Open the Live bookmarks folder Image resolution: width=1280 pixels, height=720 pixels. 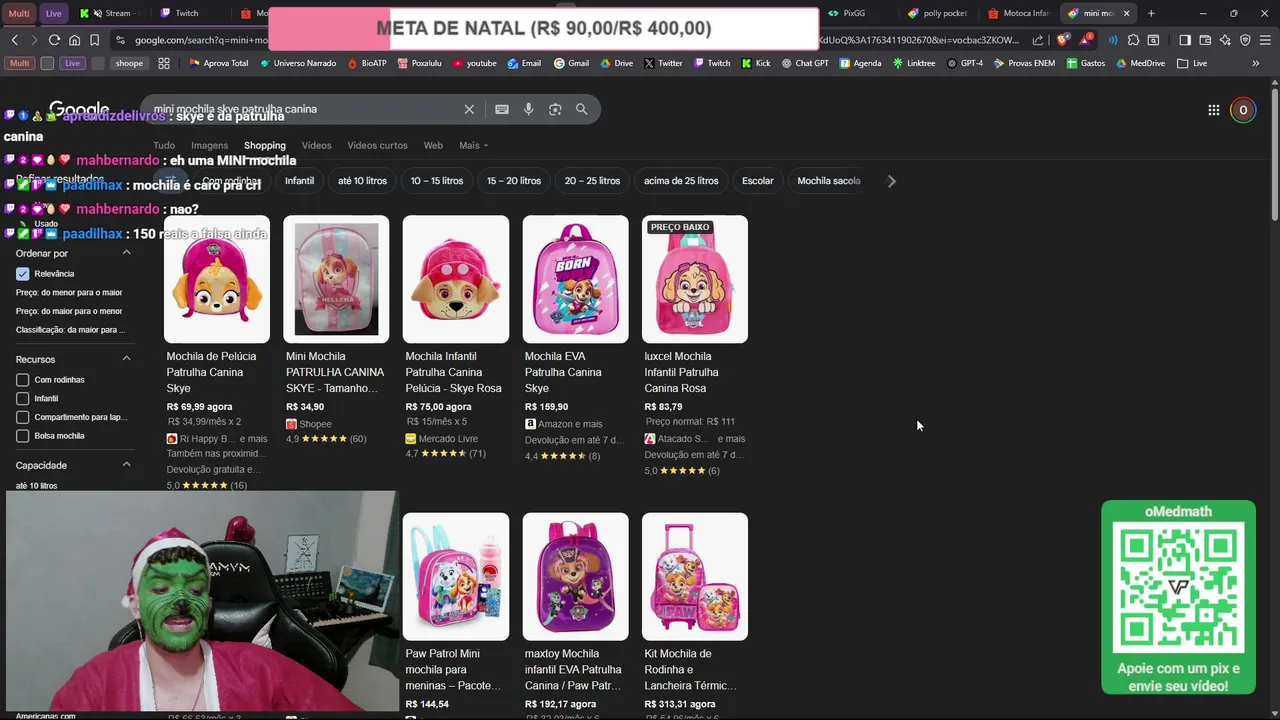point(1192,63)
